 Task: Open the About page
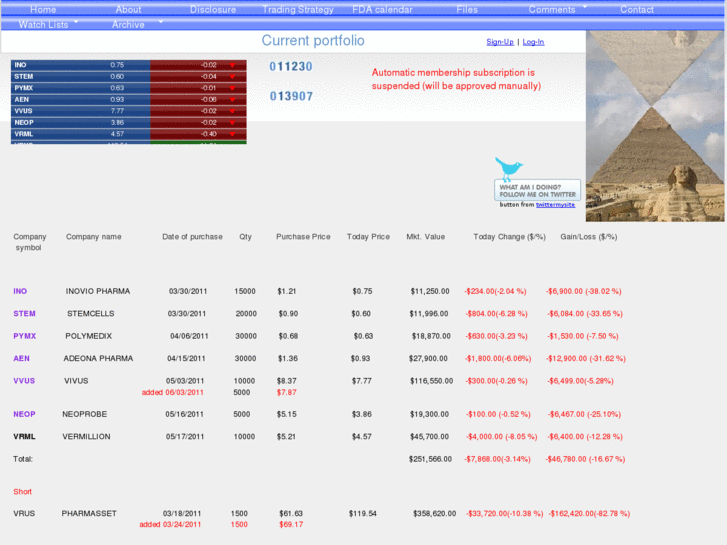pyautogui.click(x=128, y=9)
